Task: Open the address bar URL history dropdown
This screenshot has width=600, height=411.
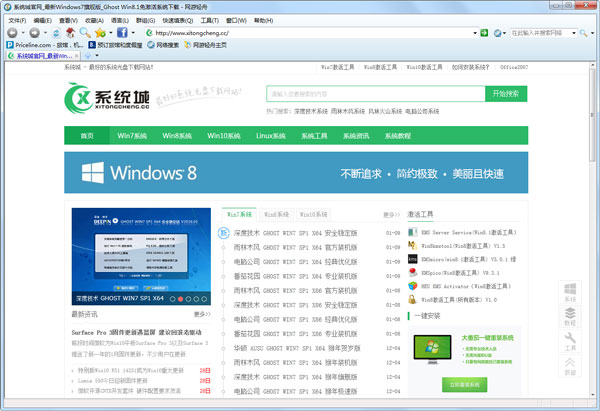Action: point(475,33)
